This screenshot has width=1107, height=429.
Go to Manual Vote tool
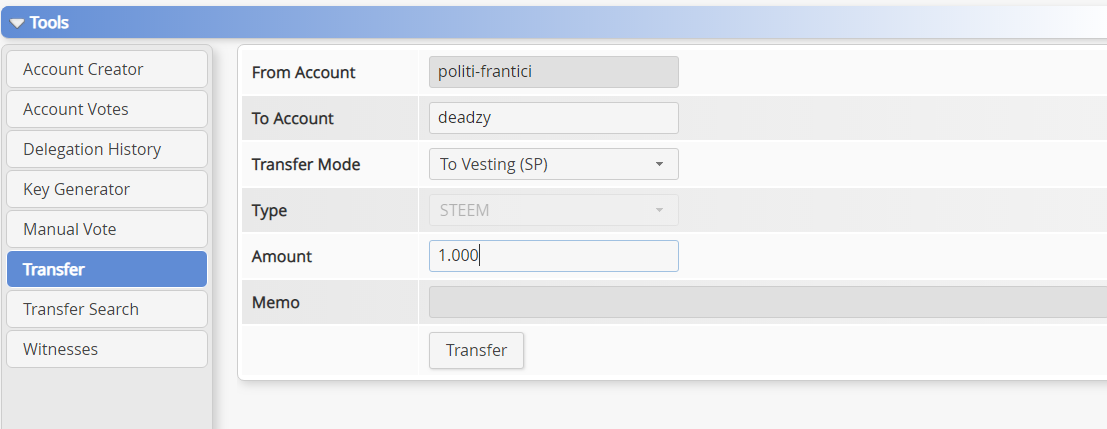point(107,229)
